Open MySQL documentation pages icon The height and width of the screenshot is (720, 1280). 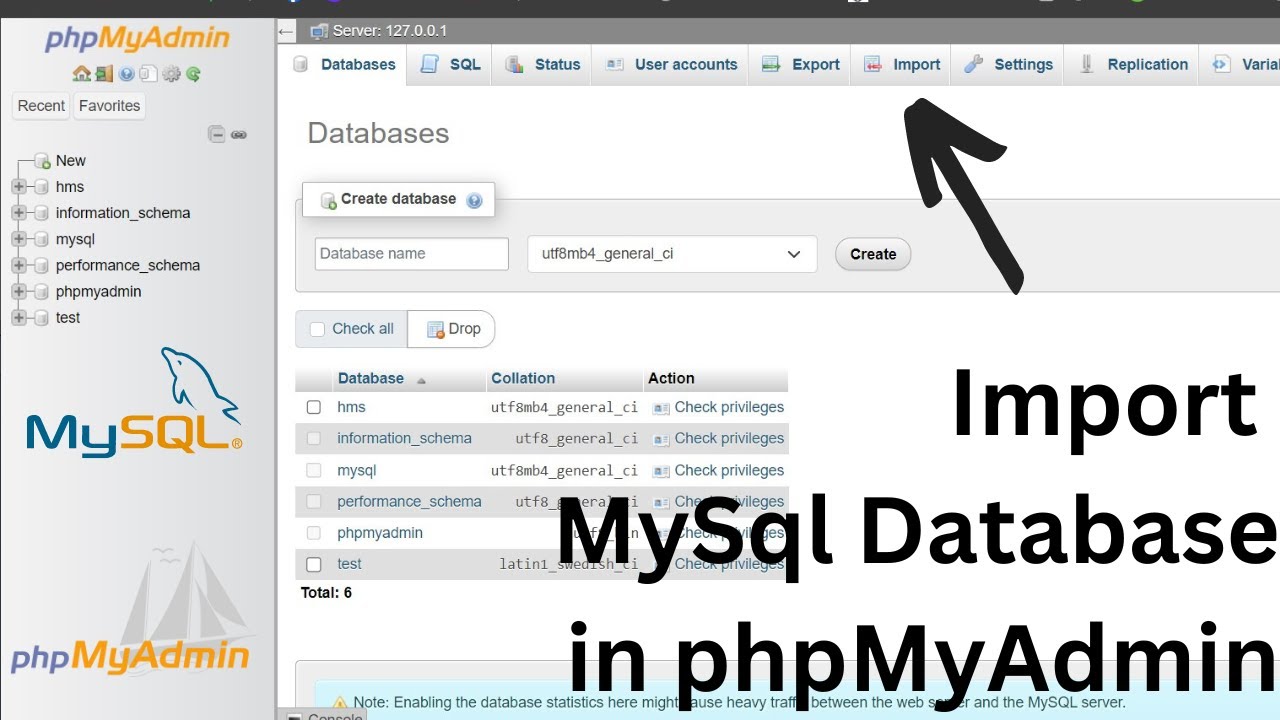[x=148, y=74]
